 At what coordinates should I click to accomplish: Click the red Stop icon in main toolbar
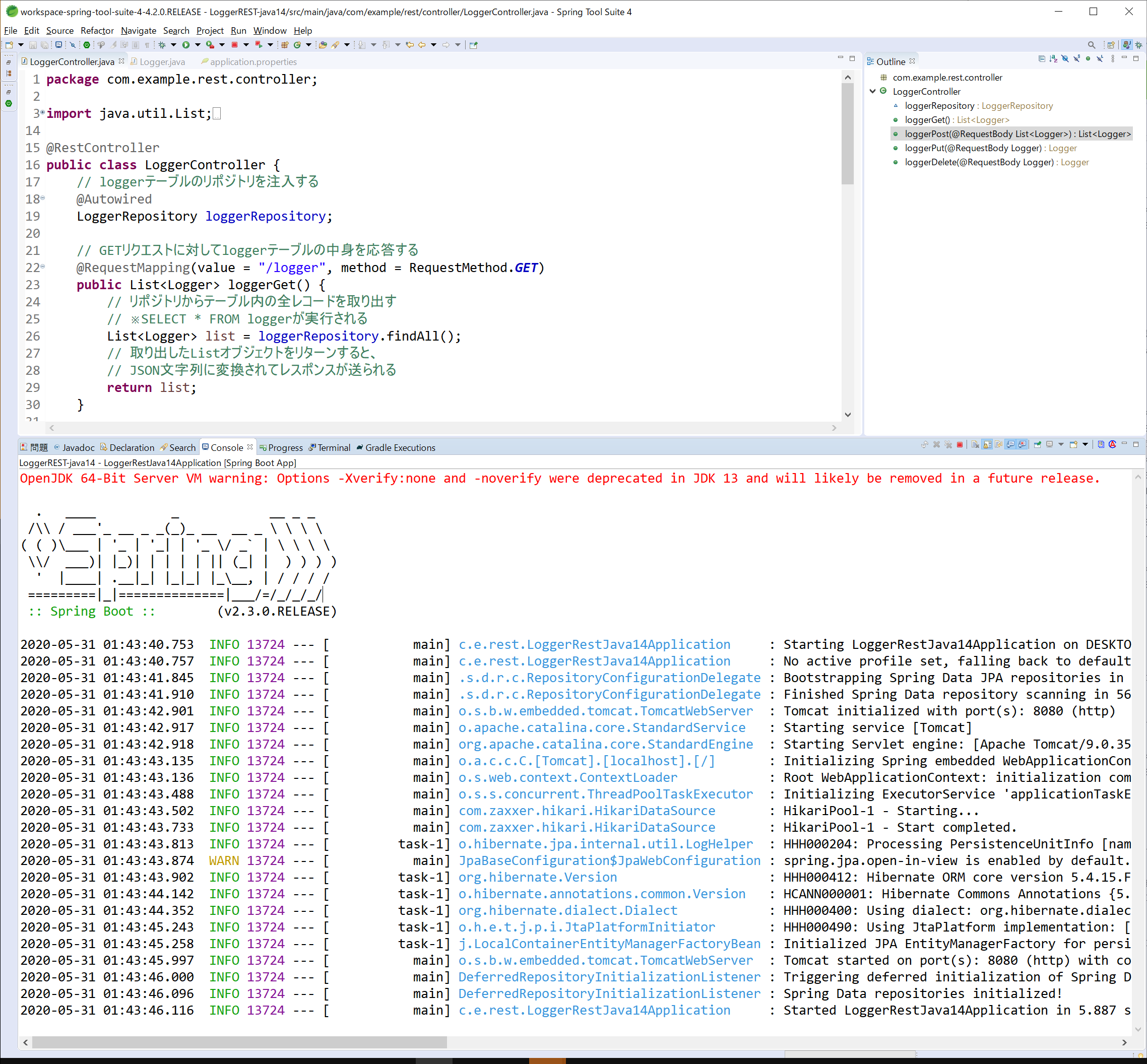[x=234, y=45]
